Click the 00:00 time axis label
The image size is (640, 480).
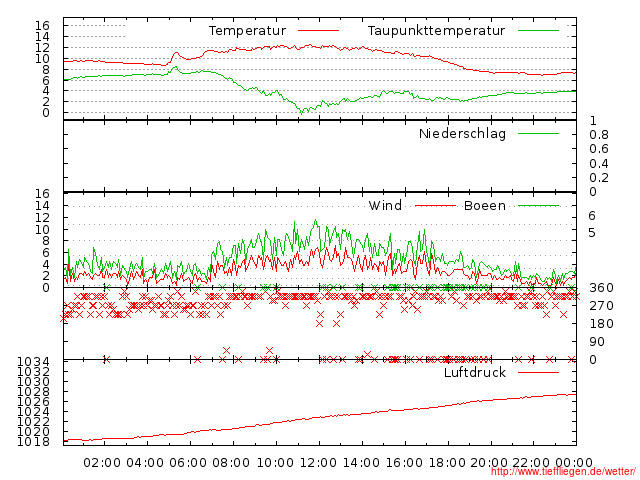click(574, 463)
